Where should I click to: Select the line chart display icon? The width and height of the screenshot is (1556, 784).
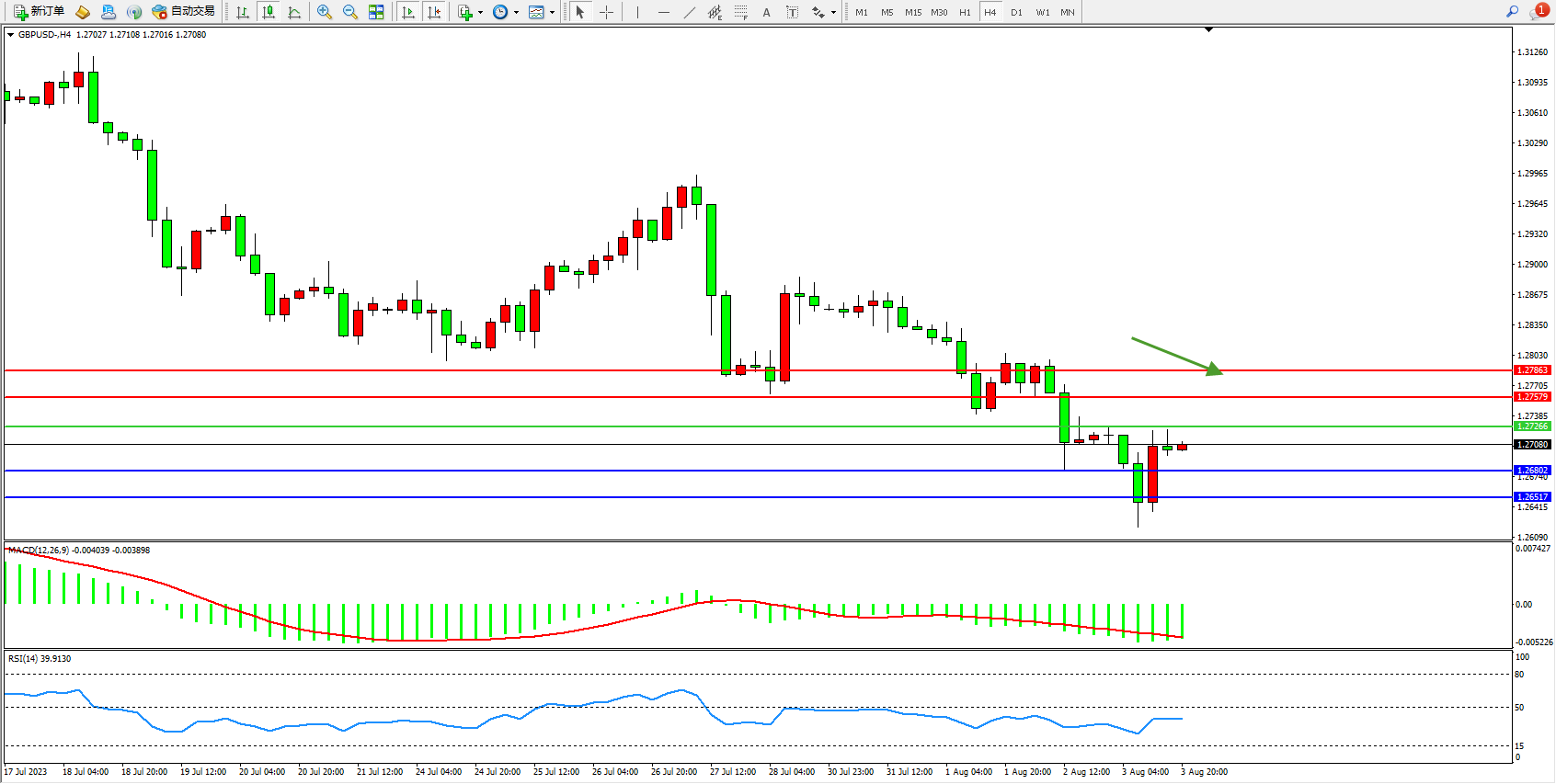tap(294, 12)
